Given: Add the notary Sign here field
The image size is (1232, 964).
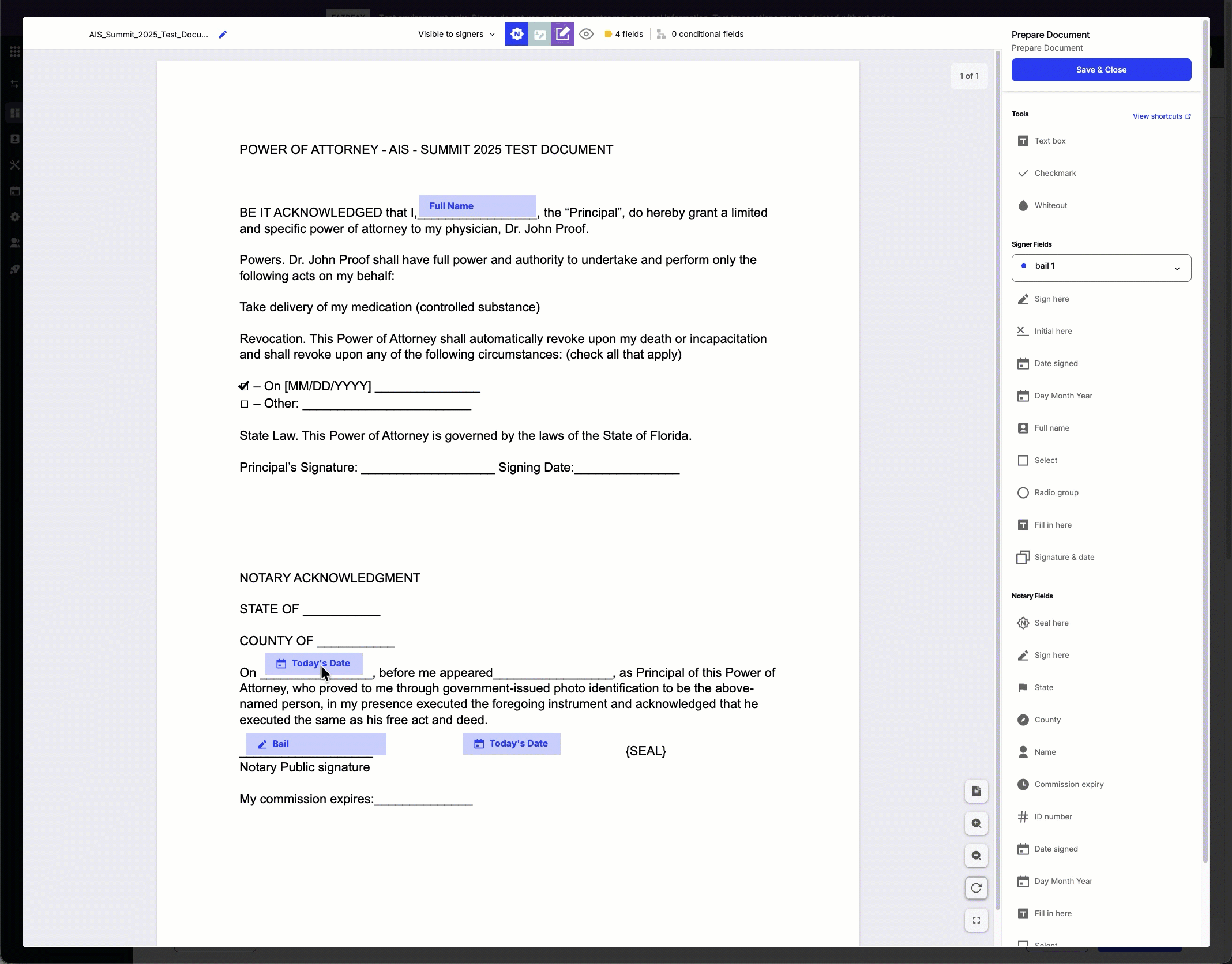Looking at the screenshot, I should point(1101,655).
